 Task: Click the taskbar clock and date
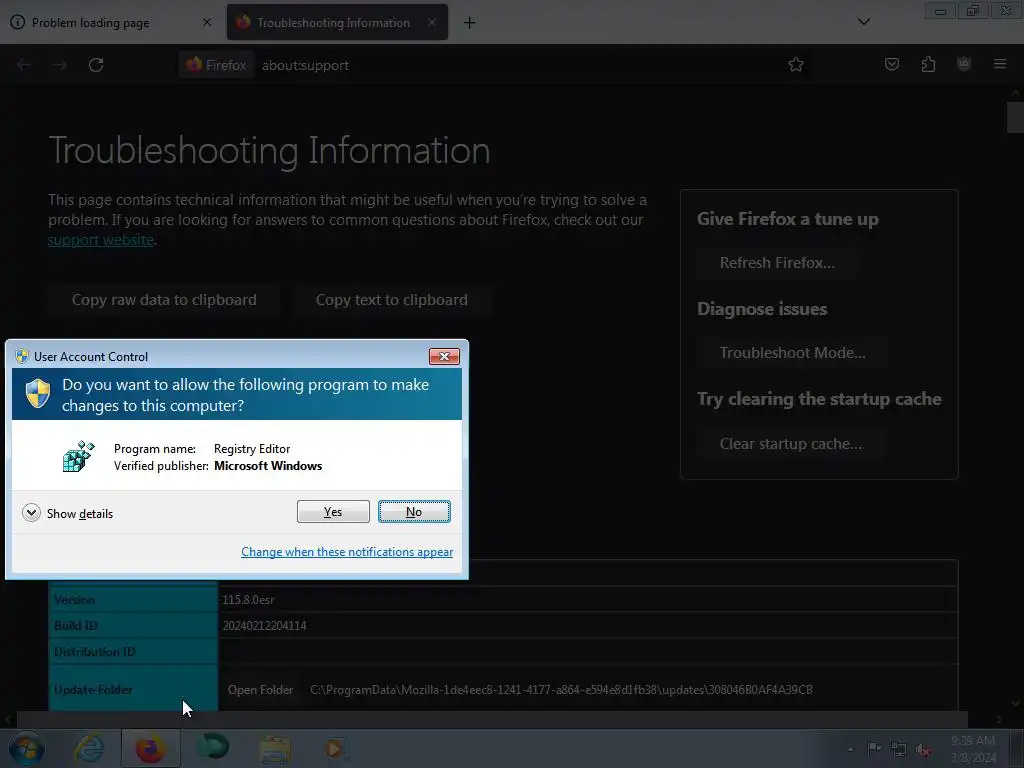point(973,749)
